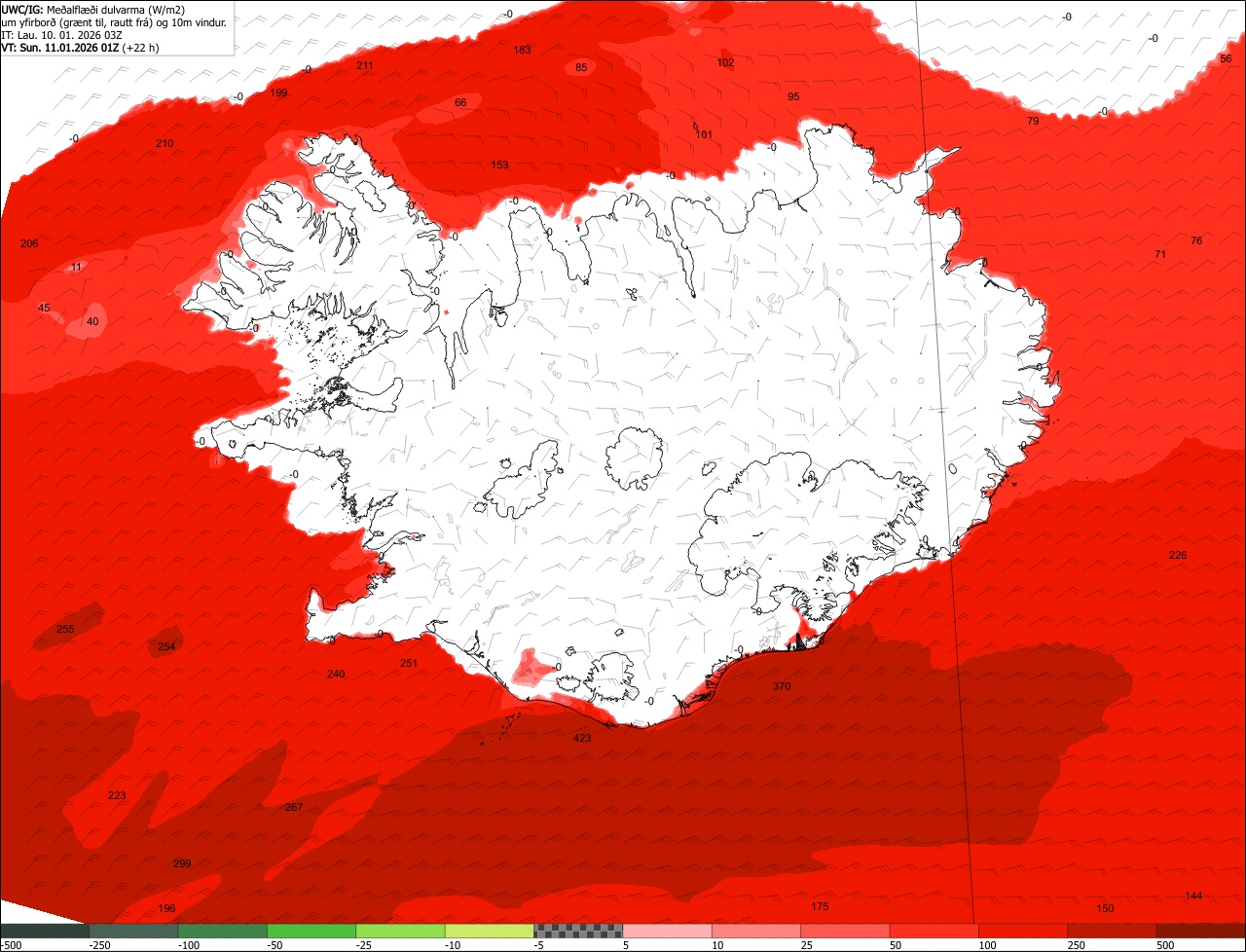
Task: Click the map value '226'
Action: pos(1178,555)
